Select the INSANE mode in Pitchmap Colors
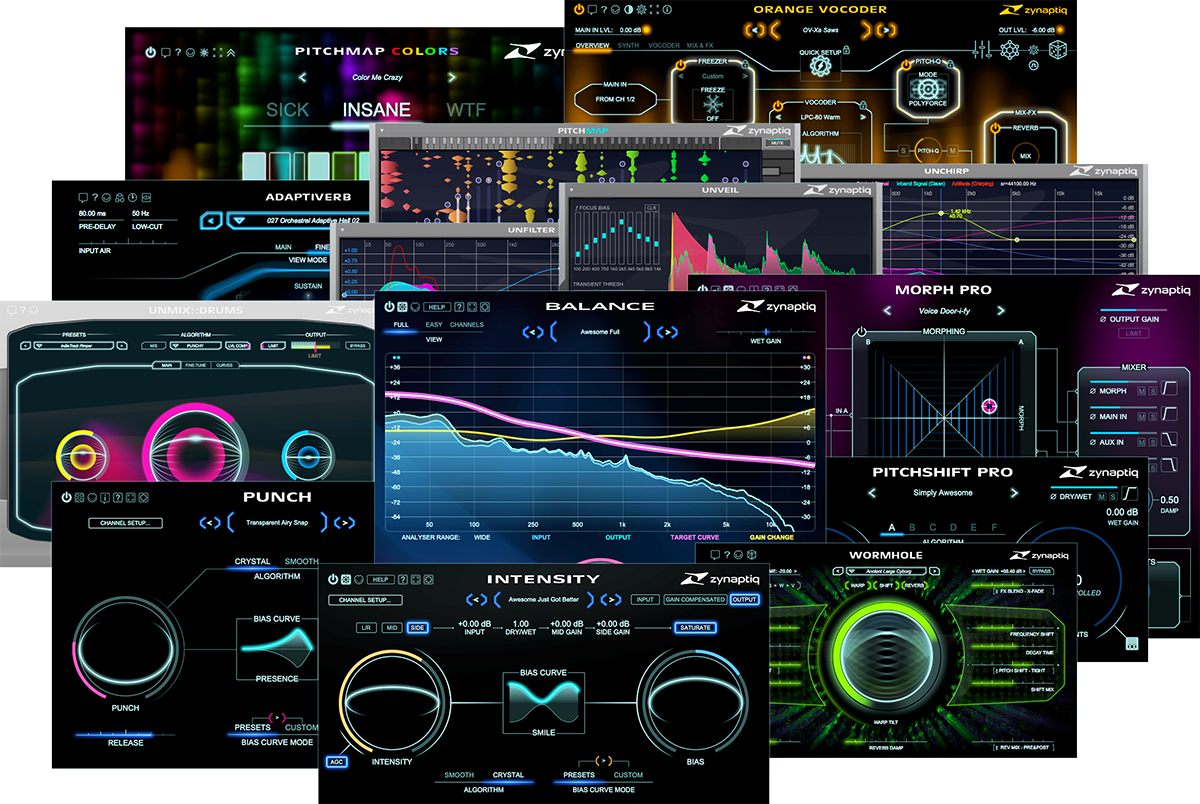The width and height of the screenshot is (1200, 804). 377,111
